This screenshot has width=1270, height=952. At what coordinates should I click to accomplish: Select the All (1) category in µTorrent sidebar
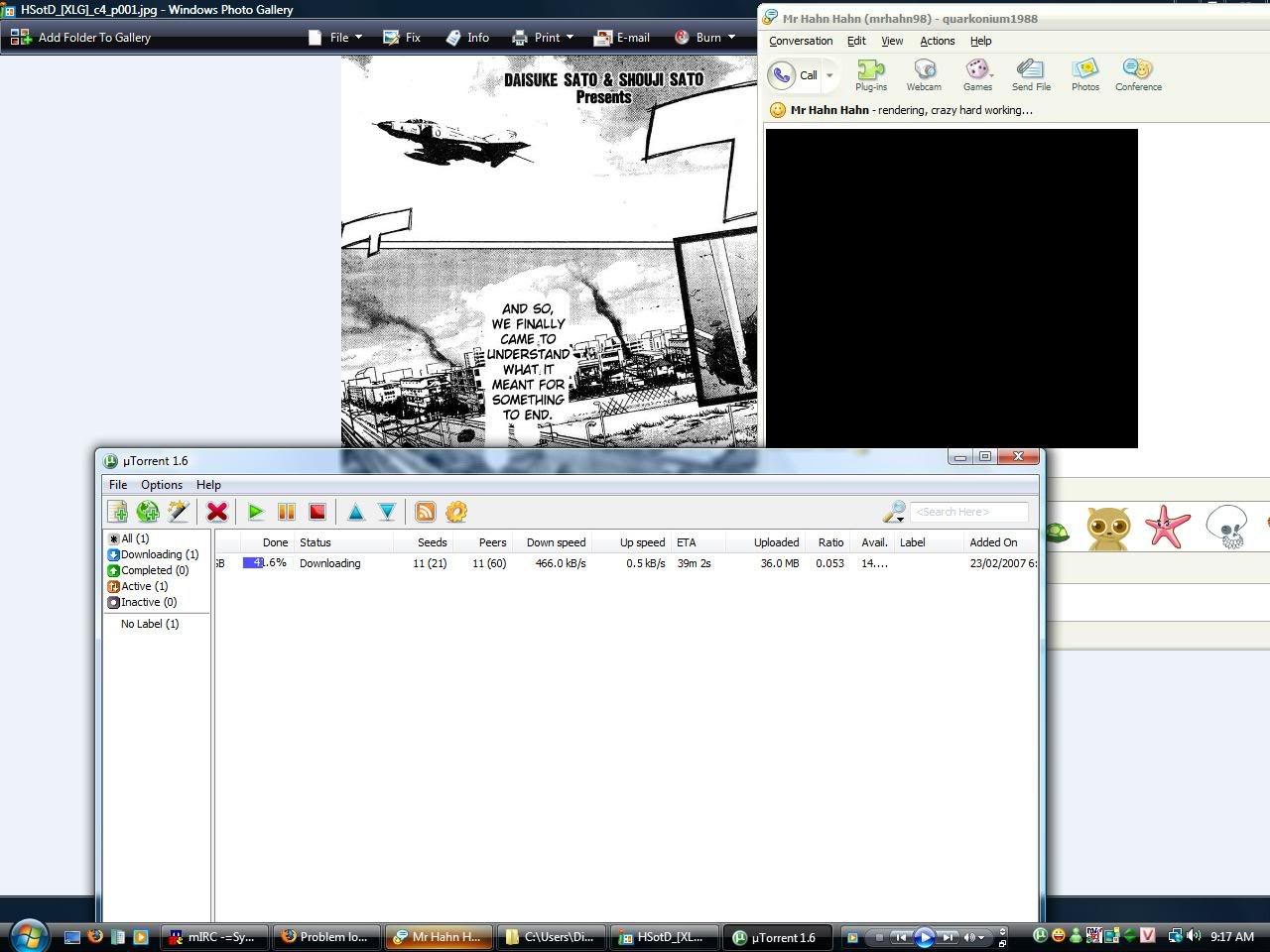point(128,538)
